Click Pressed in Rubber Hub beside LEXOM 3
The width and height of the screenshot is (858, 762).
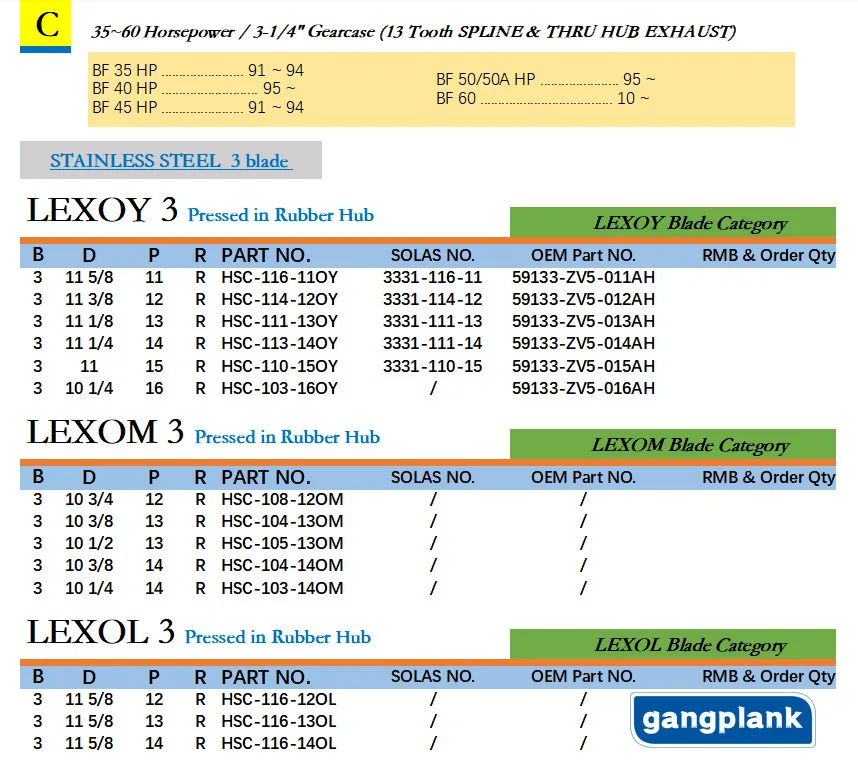pyautogui.click(x=287, y=437)
